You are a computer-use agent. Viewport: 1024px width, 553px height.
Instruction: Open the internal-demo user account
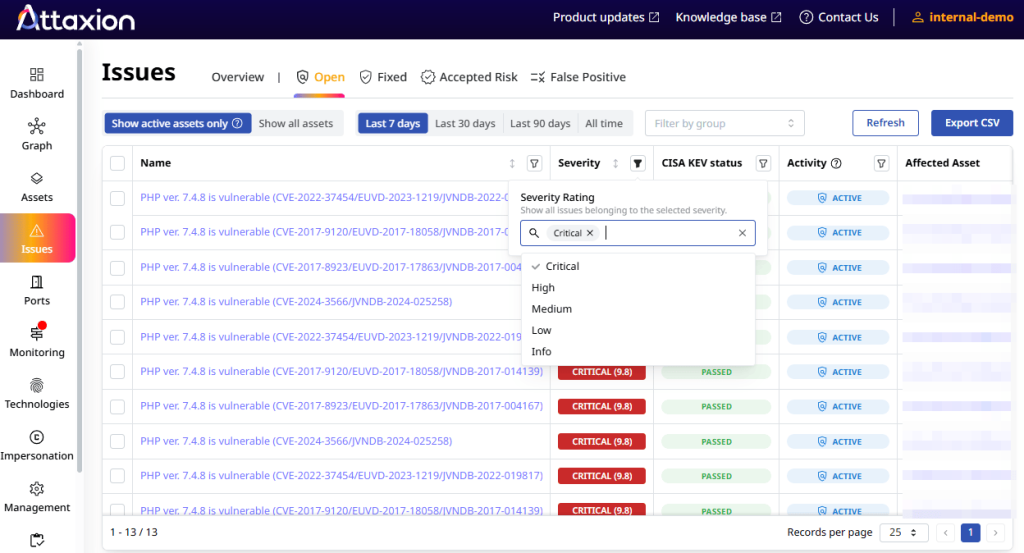pyautogui.click(x=962, y=18)
